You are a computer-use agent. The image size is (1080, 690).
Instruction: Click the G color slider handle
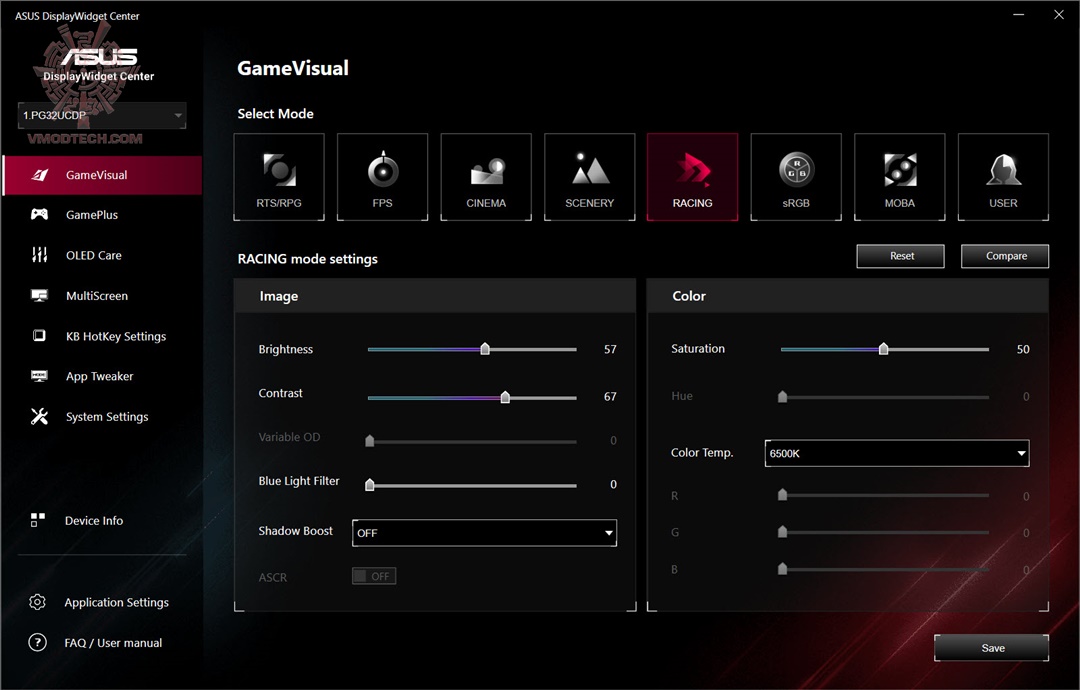pos(782,532)
